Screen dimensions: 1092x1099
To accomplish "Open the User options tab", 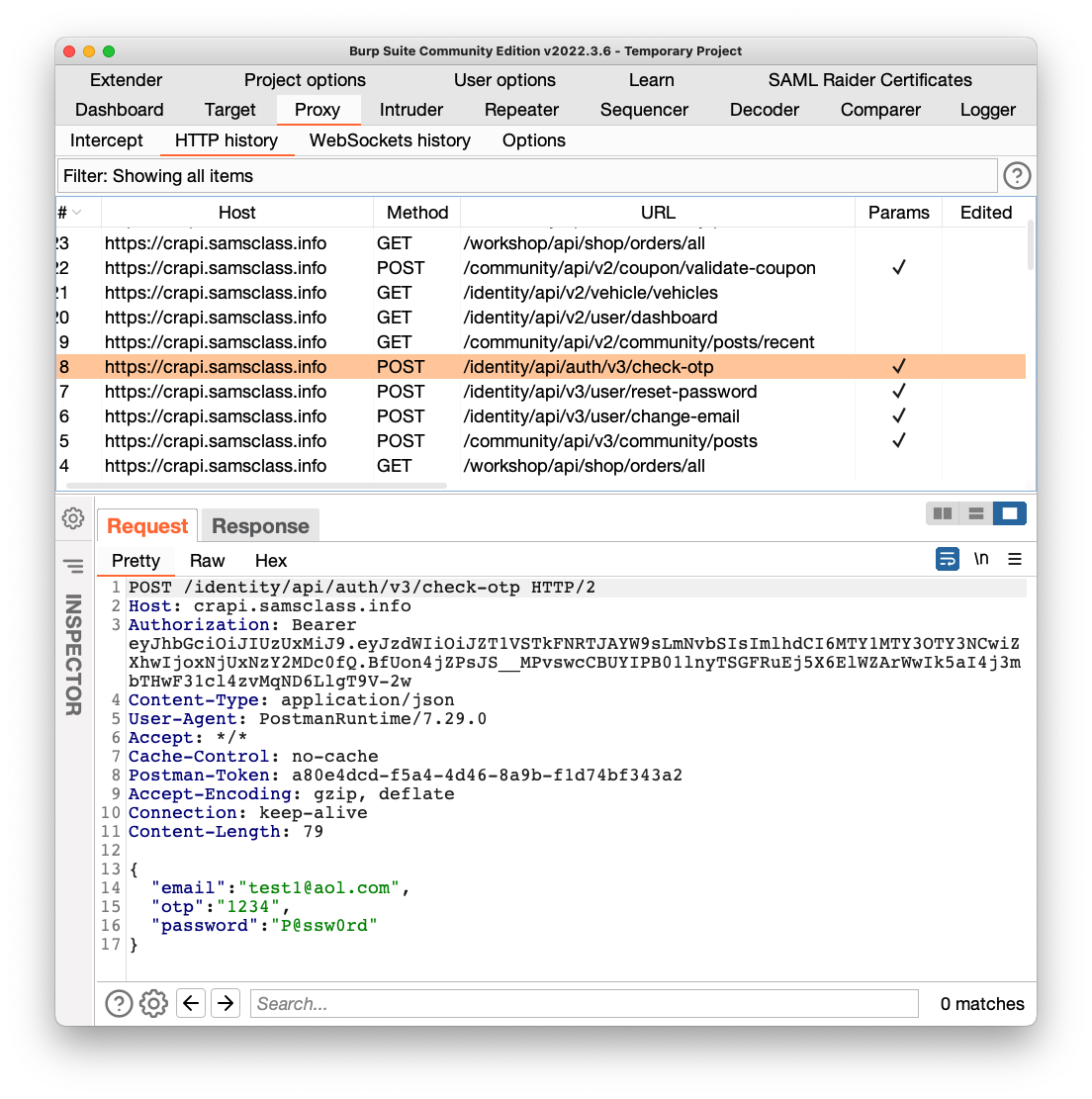I will tap(504, 80).
